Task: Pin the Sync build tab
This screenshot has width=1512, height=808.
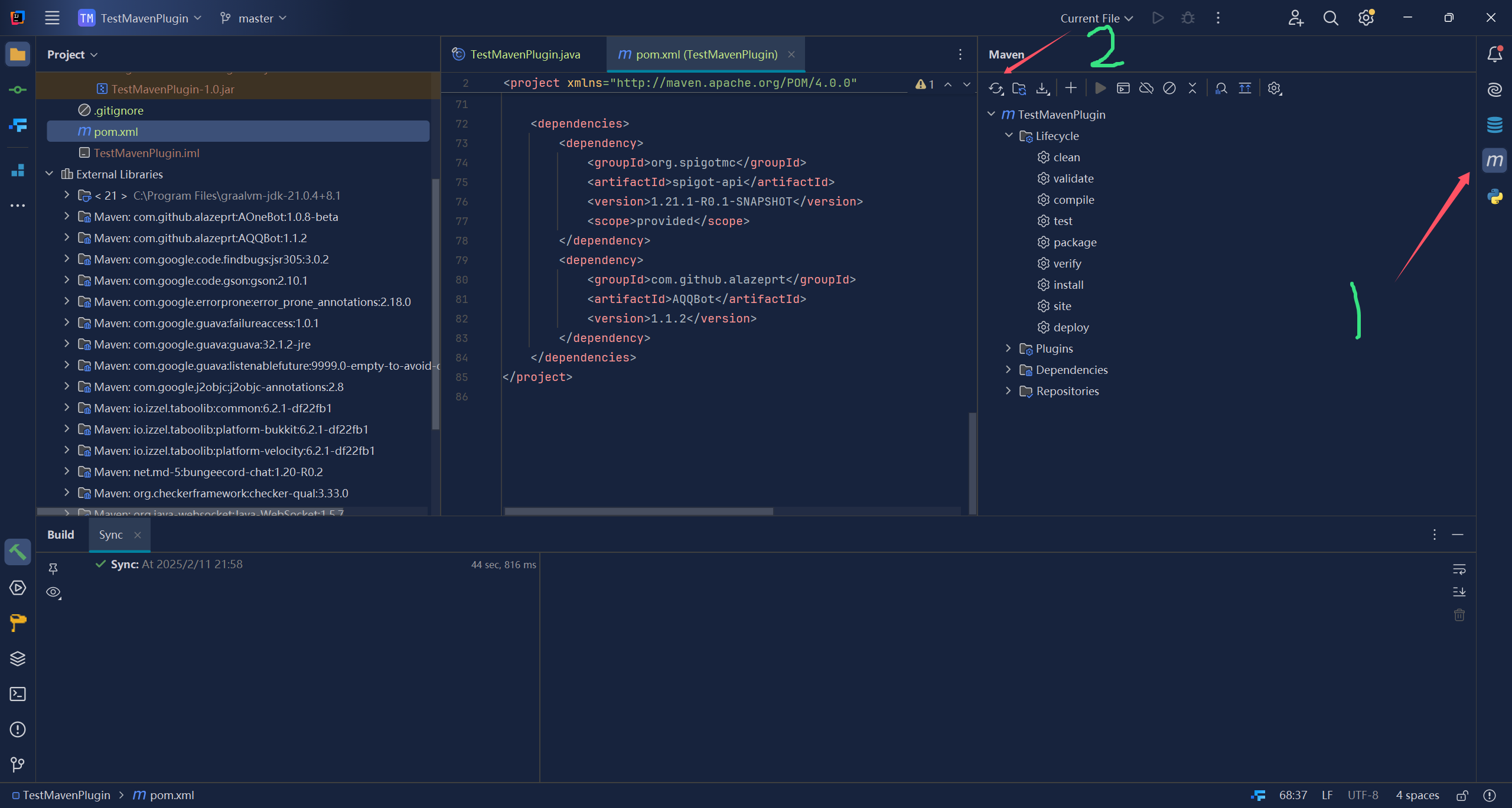Action: pyautogui.click(x=53, y=568)
